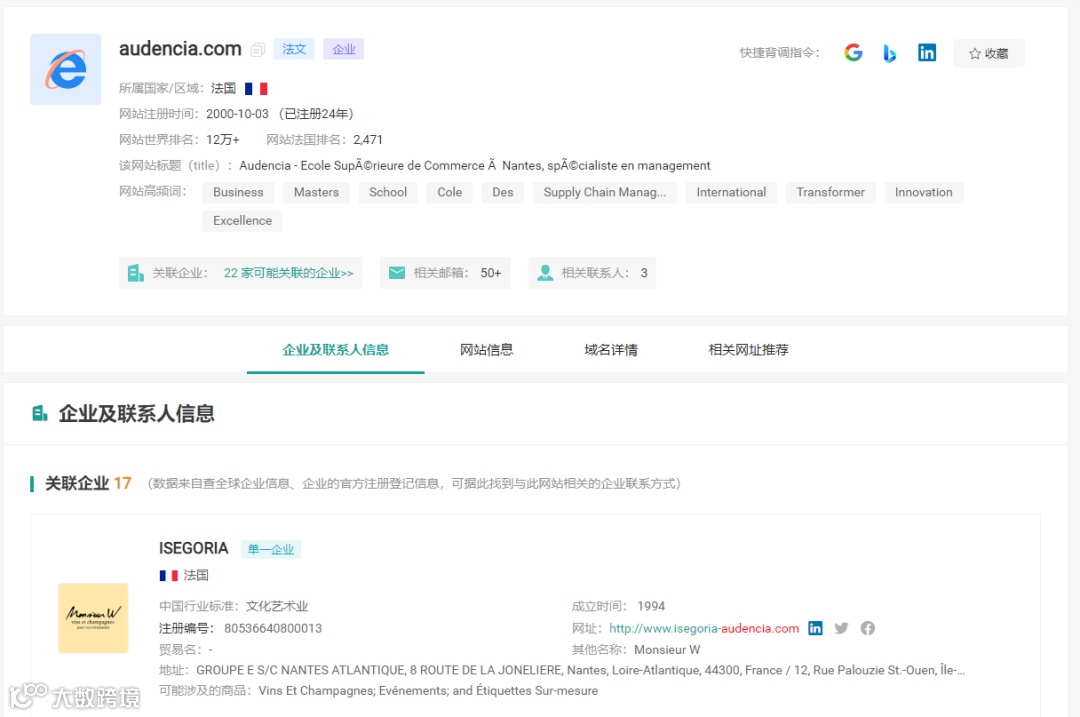Click the 关联企业 building icon

coord(136,273)
